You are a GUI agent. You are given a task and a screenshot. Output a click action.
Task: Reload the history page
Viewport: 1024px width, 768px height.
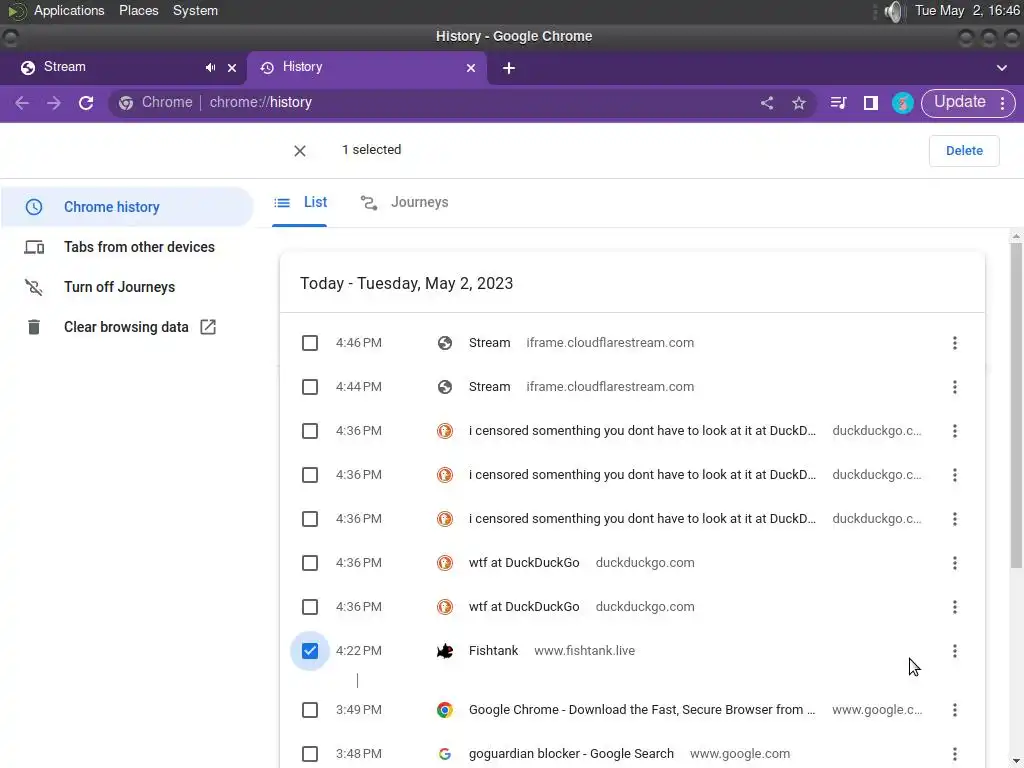(86, 103)
